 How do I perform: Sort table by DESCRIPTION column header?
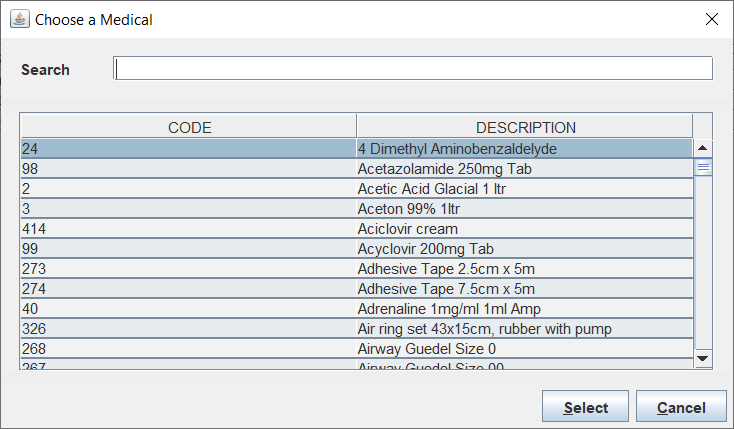tap(525, 127)
